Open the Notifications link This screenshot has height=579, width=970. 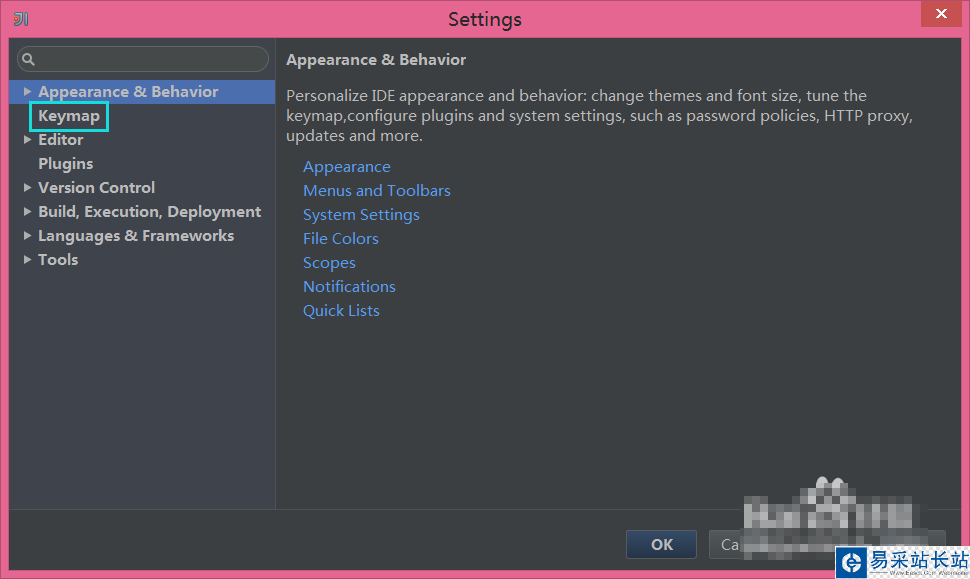click(x=349, y=287)
